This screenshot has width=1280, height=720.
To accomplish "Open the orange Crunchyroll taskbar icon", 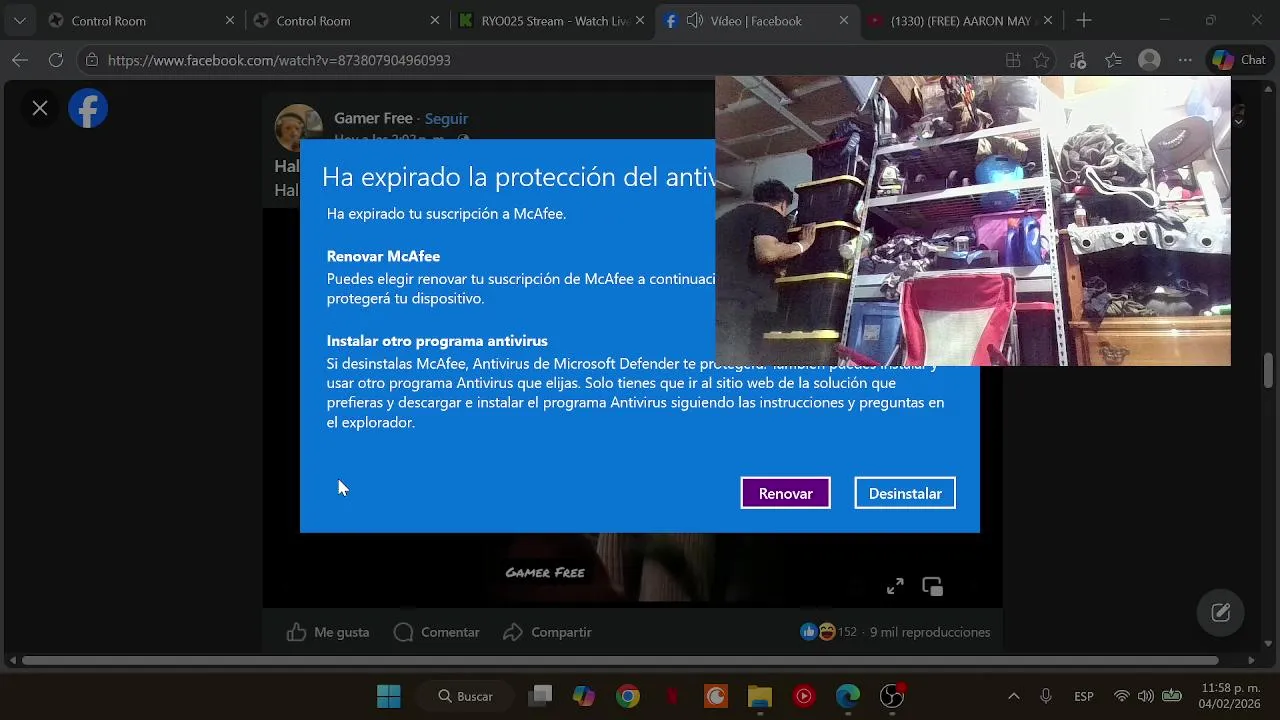I will click(x=716, y=696).
